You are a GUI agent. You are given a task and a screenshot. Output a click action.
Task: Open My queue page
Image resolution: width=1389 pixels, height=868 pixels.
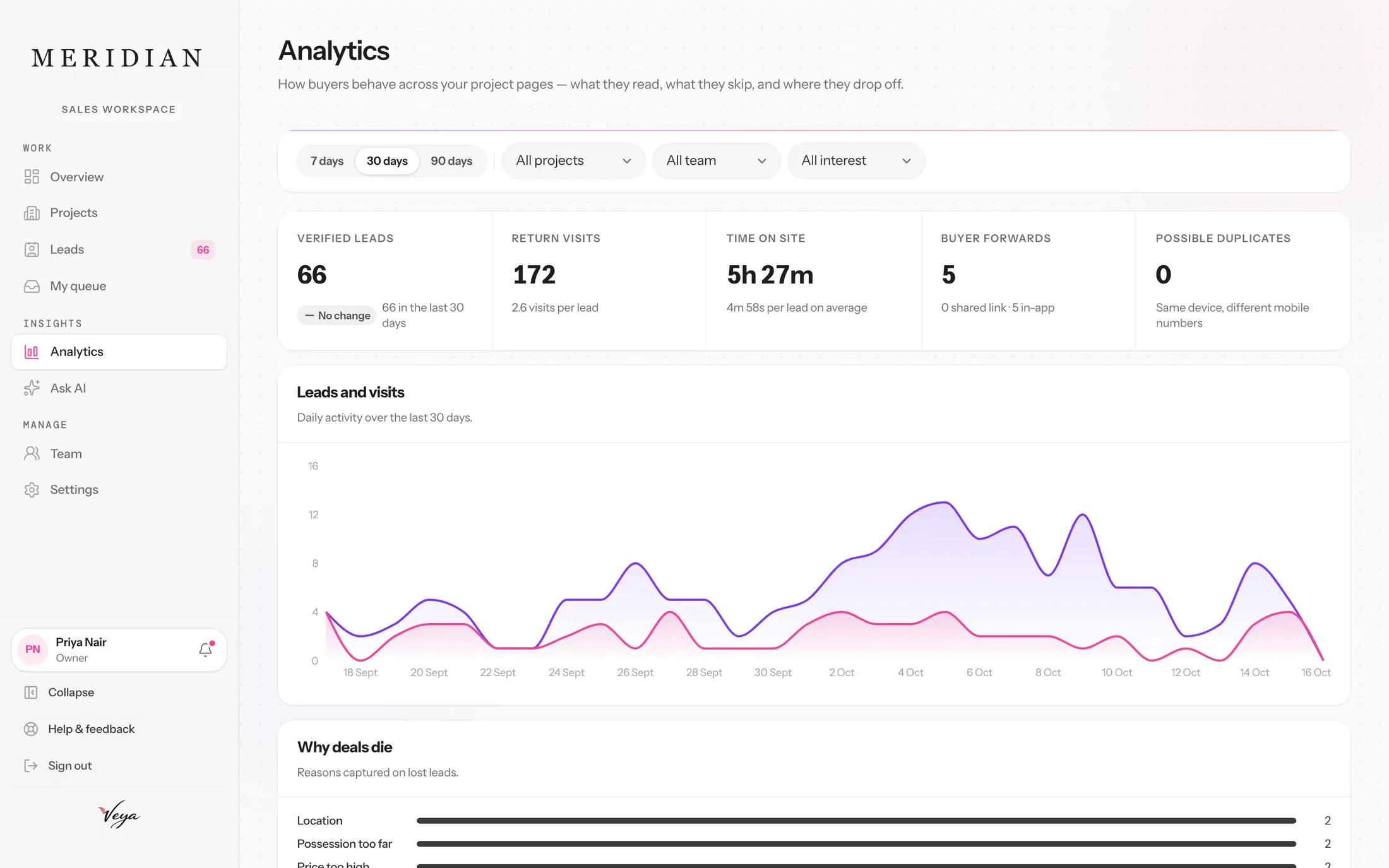[x=119, y=286]
